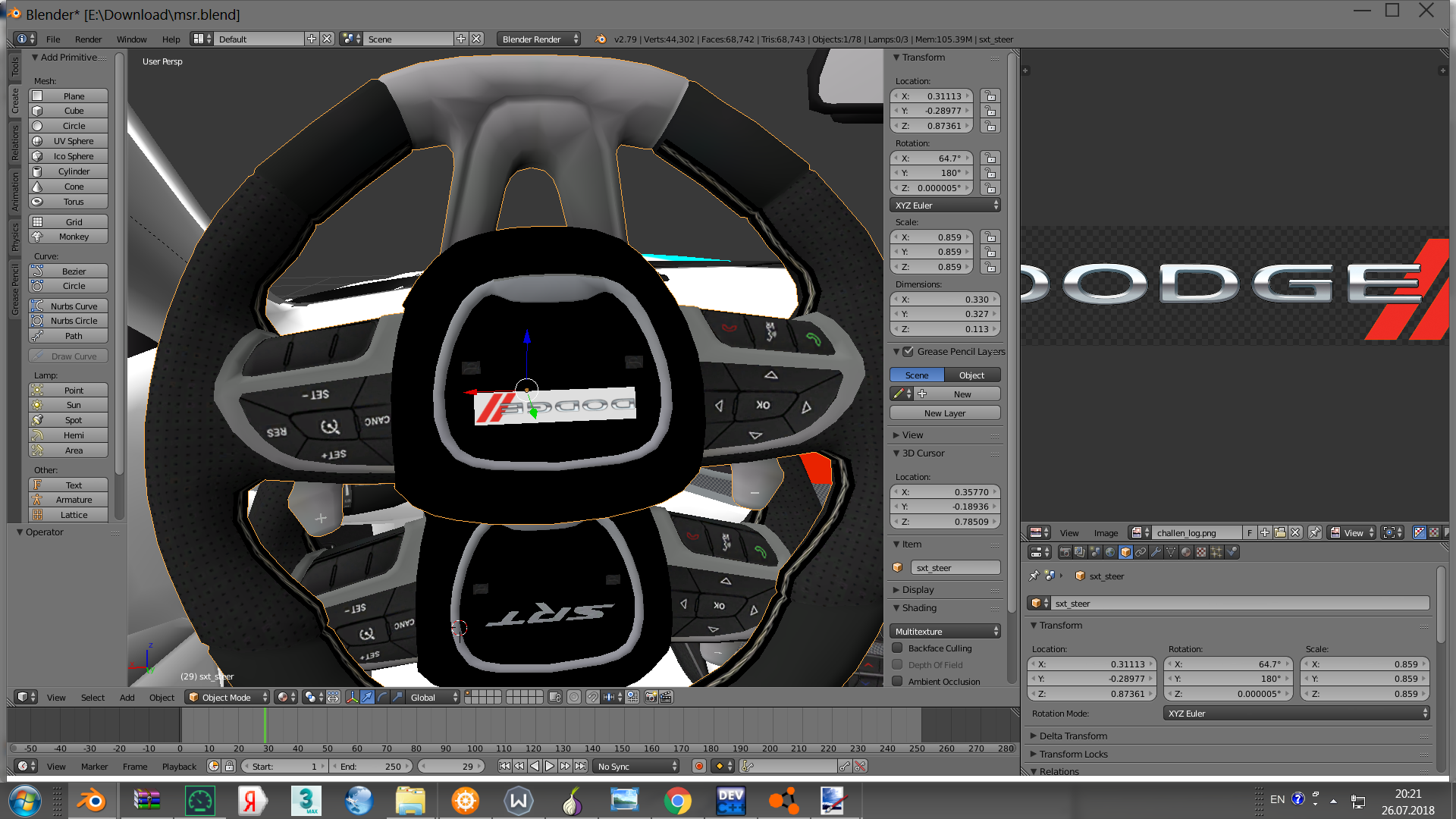Click the OpenGL render image camera icon
The height and width of the screenshot is (819, 1456).
click(651, 697)
